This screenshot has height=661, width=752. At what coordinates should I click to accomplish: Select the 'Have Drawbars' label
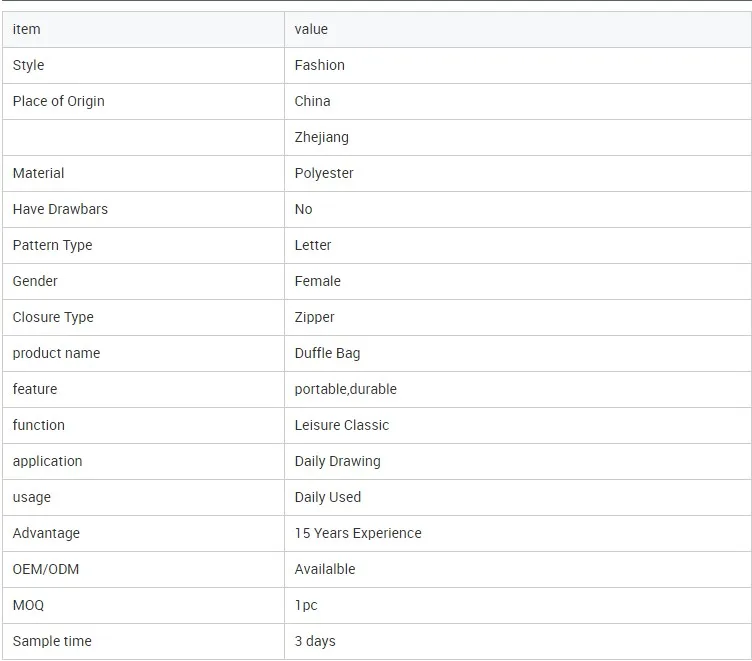pos(60,209)
